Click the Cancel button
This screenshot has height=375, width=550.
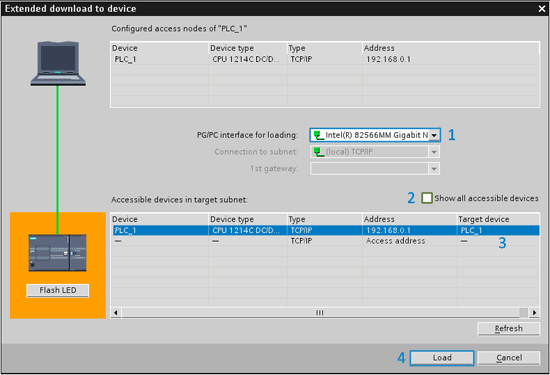[x=509, y=358]
